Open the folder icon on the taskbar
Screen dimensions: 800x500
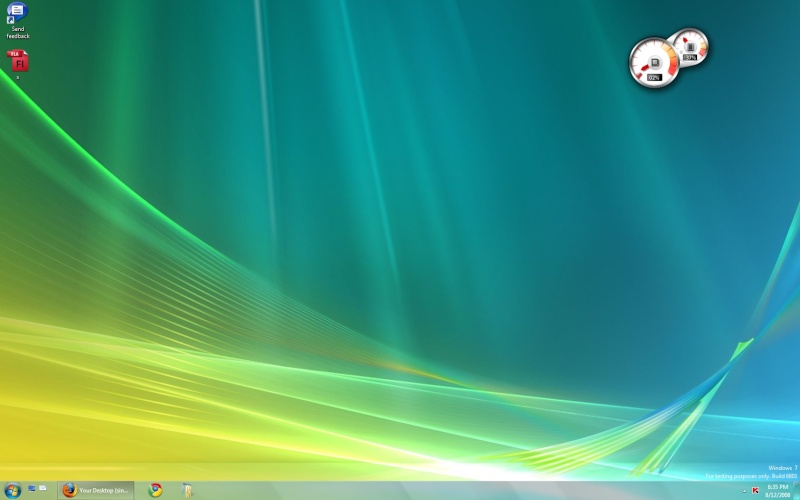(x=187, y=490)
